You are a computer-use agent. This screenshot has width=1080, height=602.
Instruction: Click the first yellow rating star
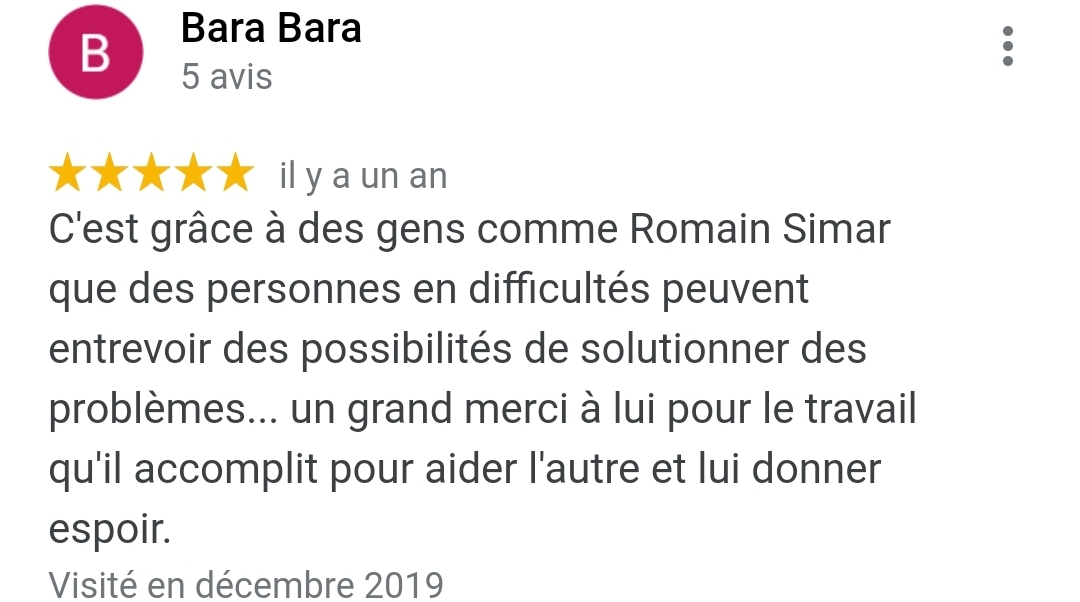[x=68, y=175]
